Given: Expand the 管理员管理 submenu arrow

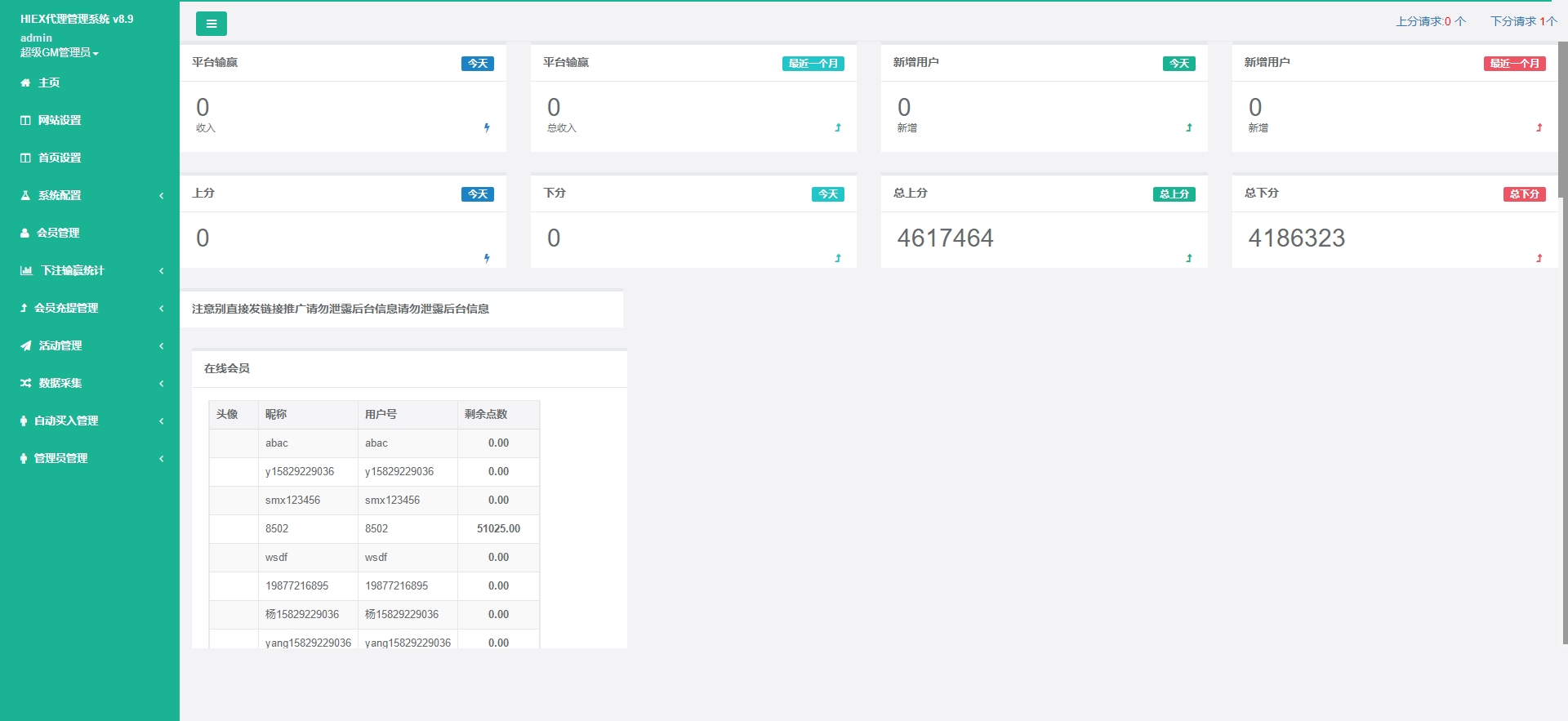Looking at the screenshot, I should 162,458.
